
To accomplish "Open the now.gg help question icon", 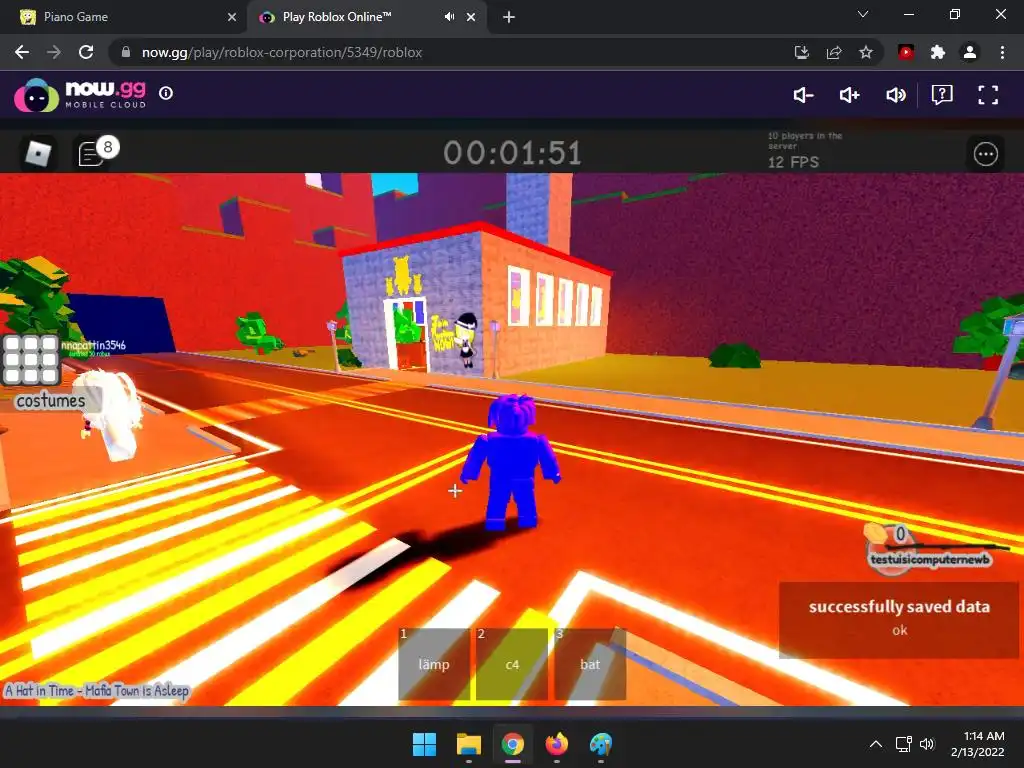I will [942, 95].
